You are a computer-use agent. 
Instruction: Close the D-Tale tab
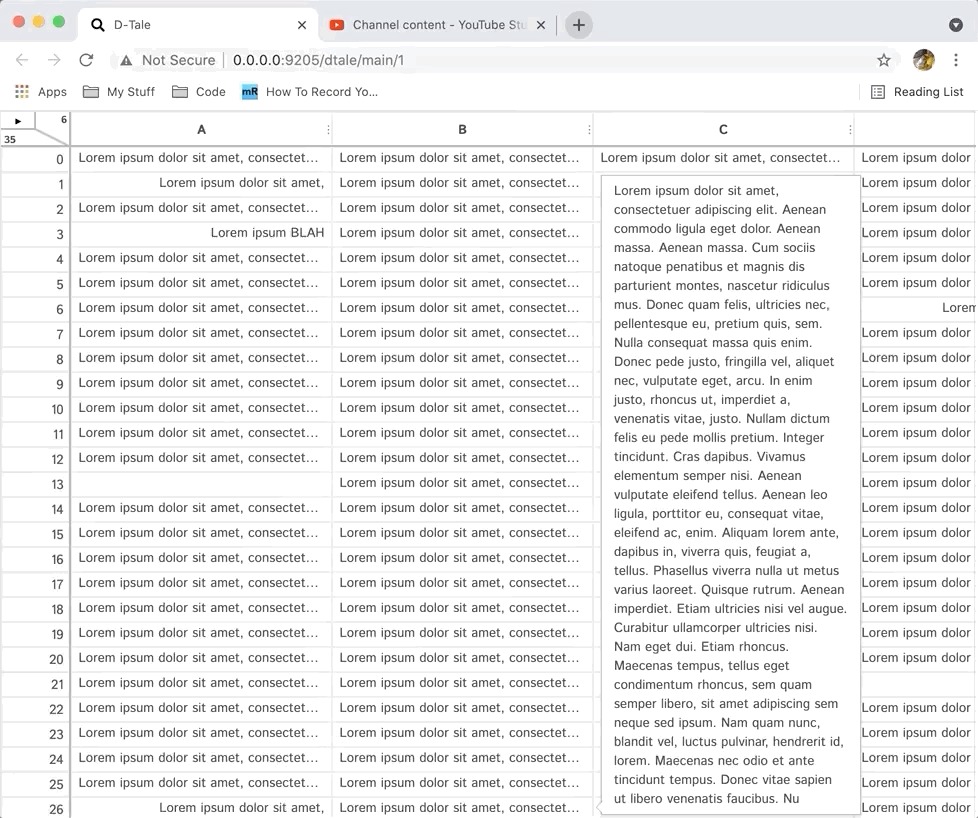pyautogui.click(x=302, y=25)
